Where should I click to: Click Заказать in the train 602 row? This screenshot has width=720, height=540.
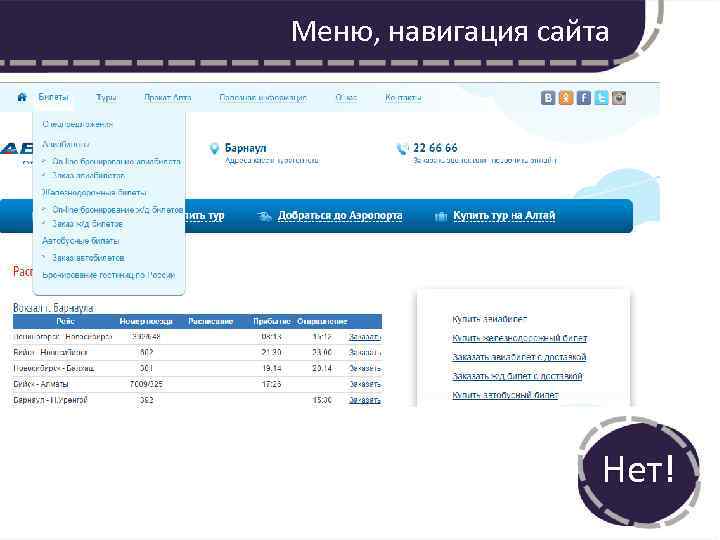coord(365,353)
